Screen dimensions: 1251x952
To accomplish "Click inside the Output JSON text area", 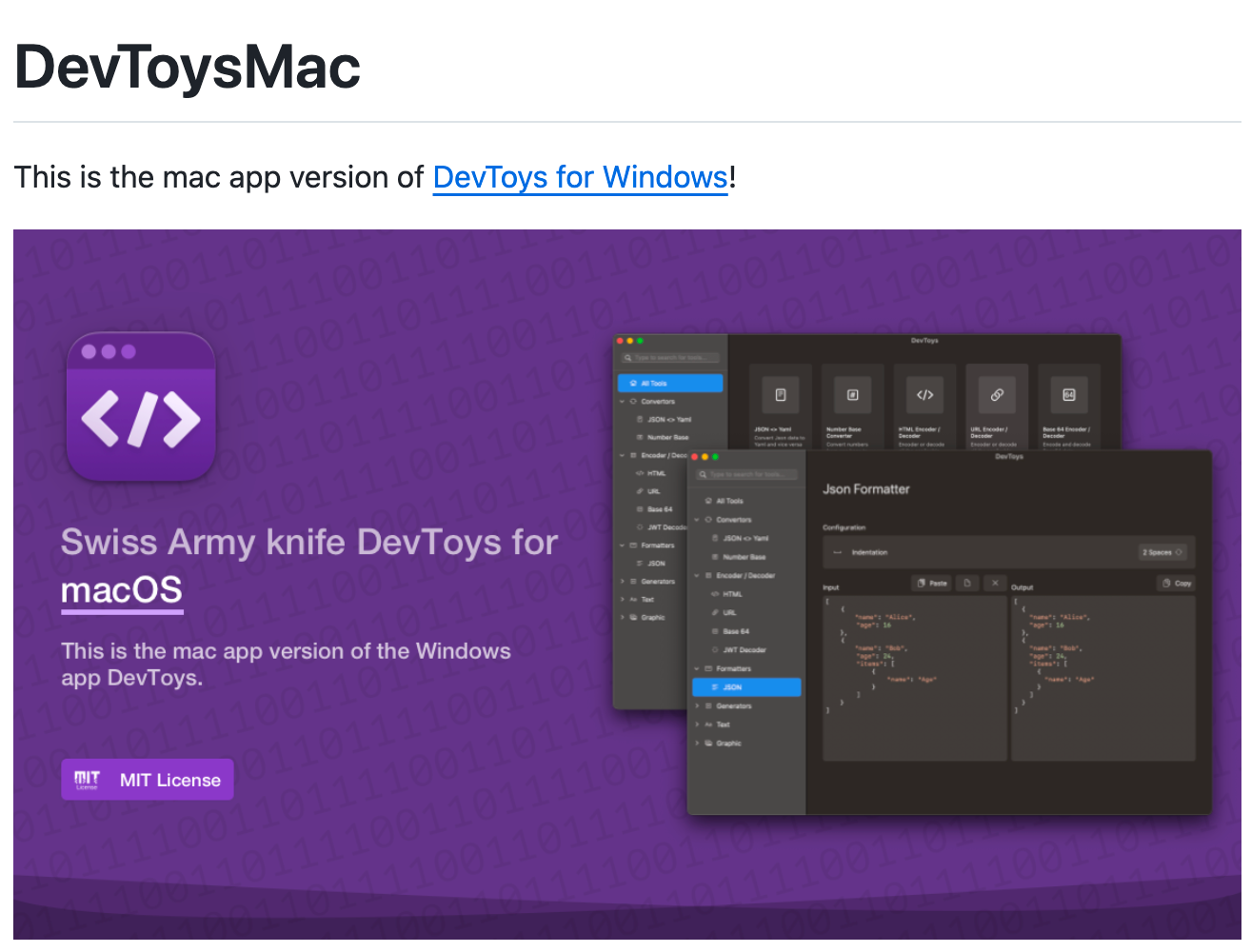I will coord(1103,678).
